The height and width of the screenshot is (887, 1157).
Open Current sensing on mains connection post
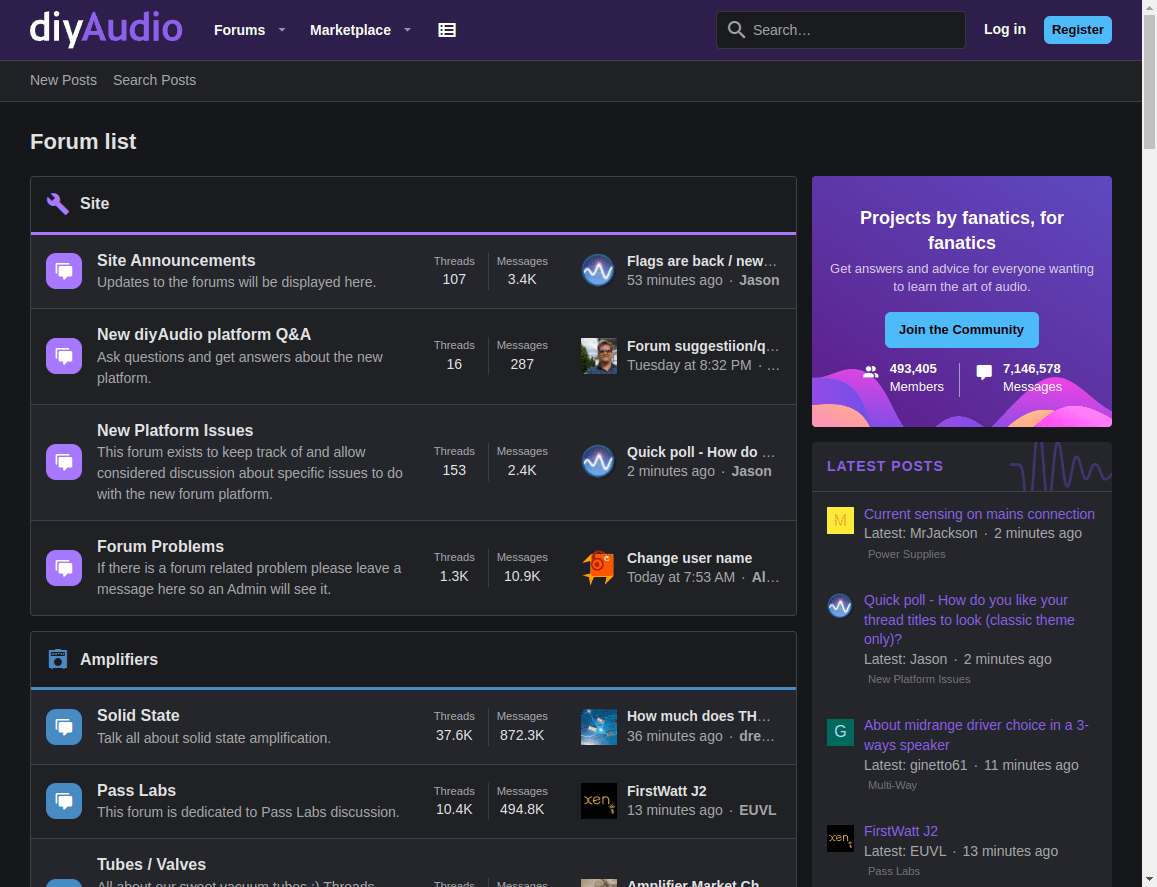(x=979, y=514)
